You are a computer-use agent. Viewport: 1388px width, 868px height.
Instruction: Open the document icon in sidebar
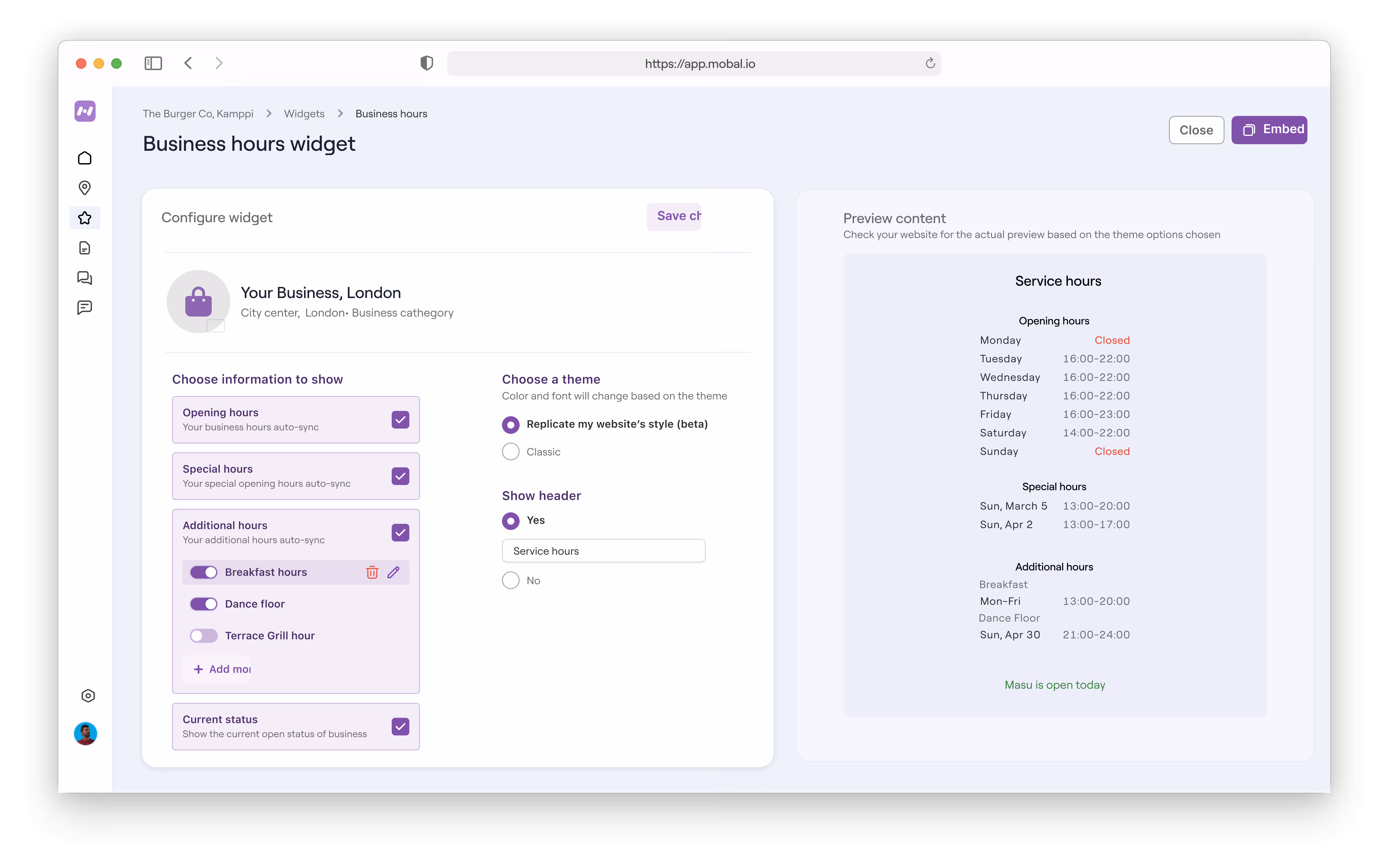[x=85, y=248]
